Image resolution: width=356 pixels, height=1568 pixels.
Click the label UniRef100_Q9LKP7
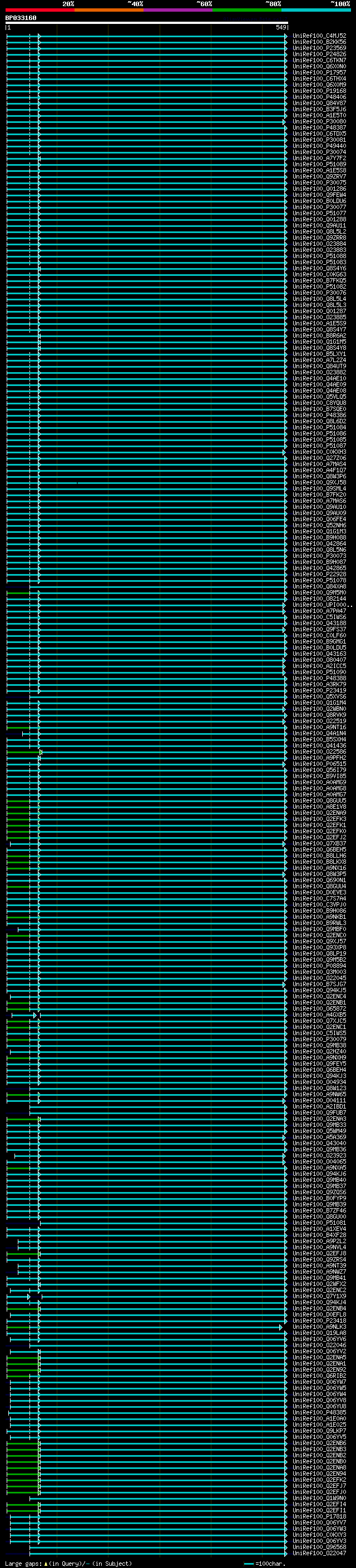[x=319, y=1431]
